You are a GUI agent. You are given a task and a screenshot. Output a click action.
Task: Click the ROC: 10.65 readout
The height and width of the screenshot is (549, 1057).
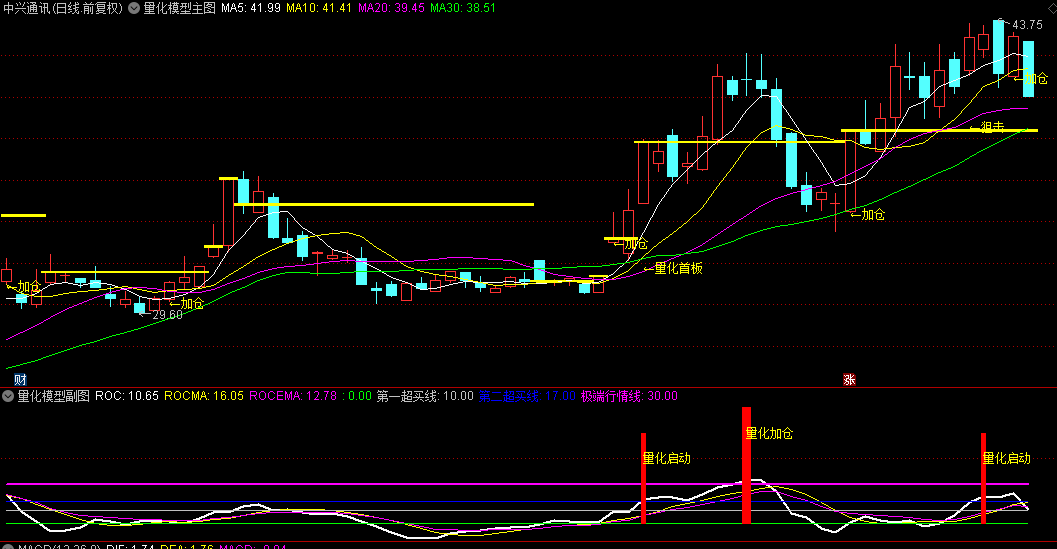point(127,396)
